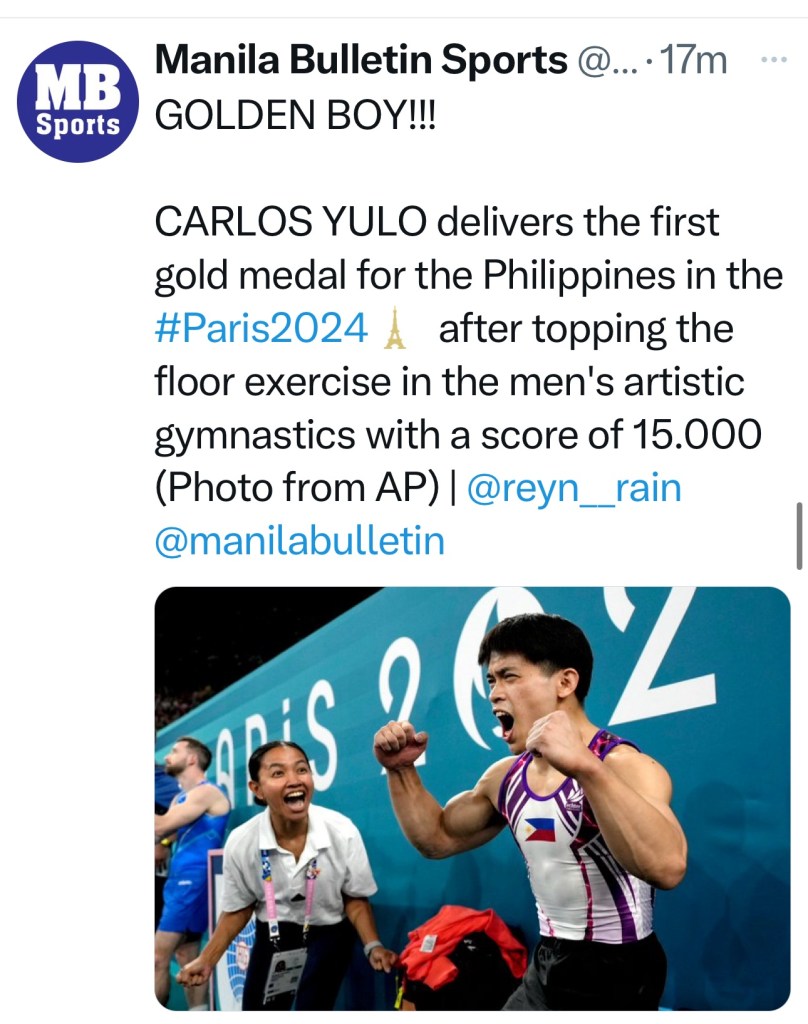This screenshot has height=1024, width=808.
Task: Visit the @reyn__rain mention
Action: click(x=574, y=488)
